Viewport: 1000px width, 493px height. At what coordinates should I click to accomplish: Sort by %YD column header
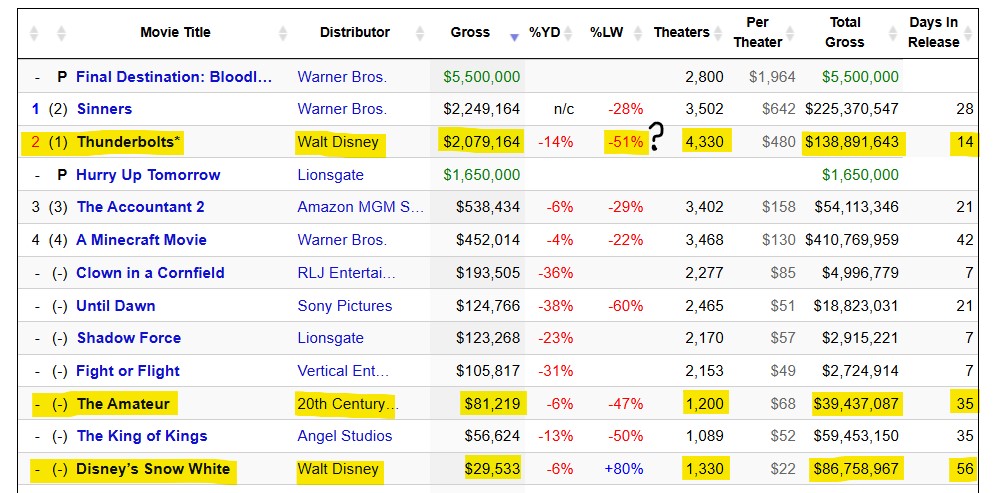coord(544,33)
